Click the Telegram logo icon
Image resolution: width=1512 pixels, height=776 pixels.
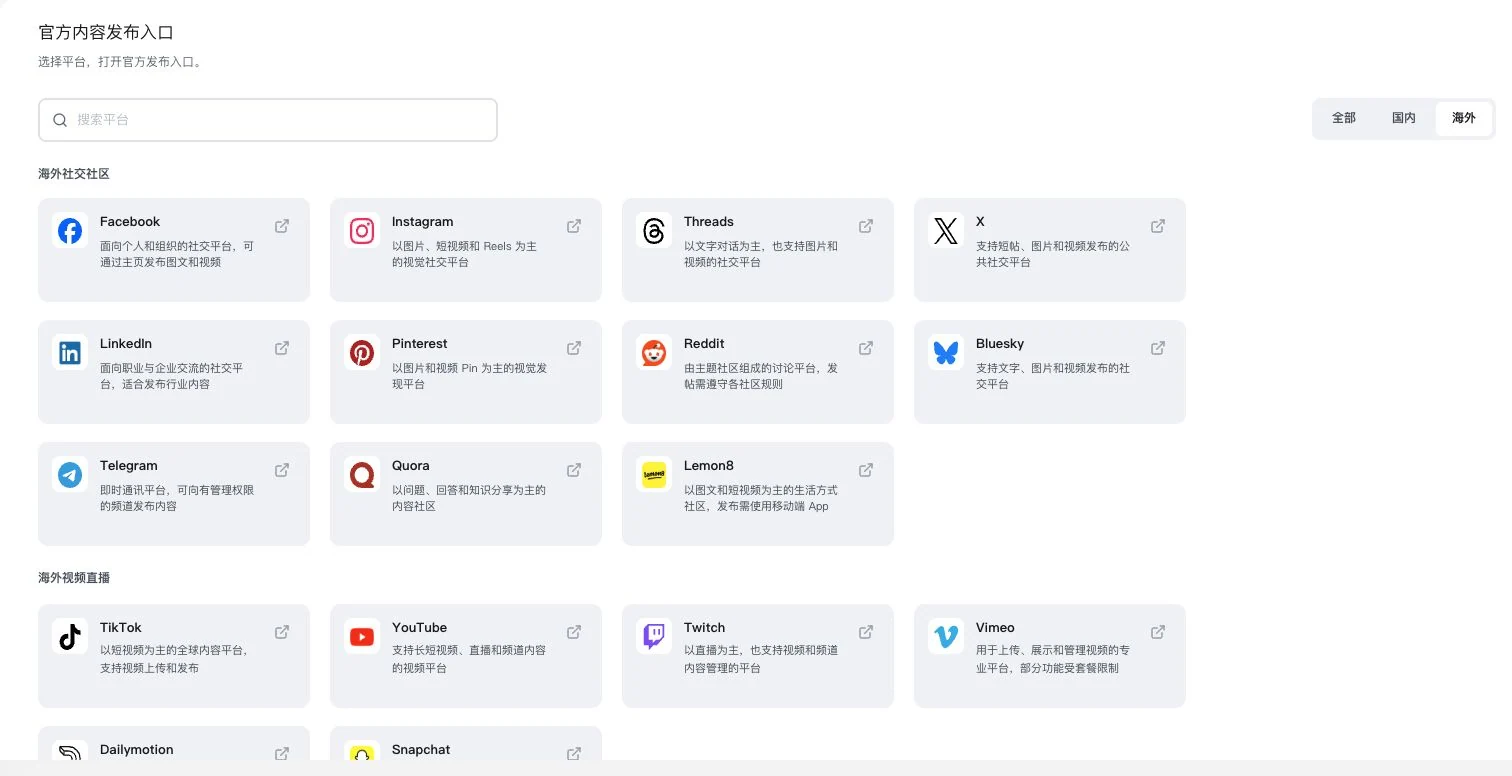(70, 475)
